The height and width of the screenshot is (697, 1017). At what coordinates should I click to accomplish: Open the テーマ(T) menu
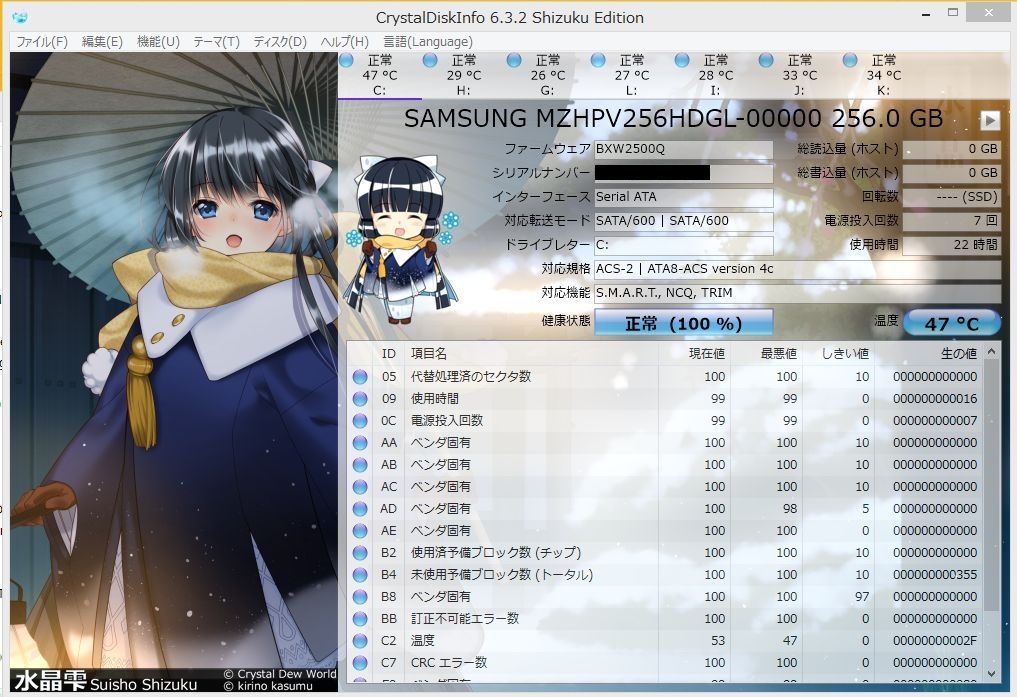(x=216, y=41)
